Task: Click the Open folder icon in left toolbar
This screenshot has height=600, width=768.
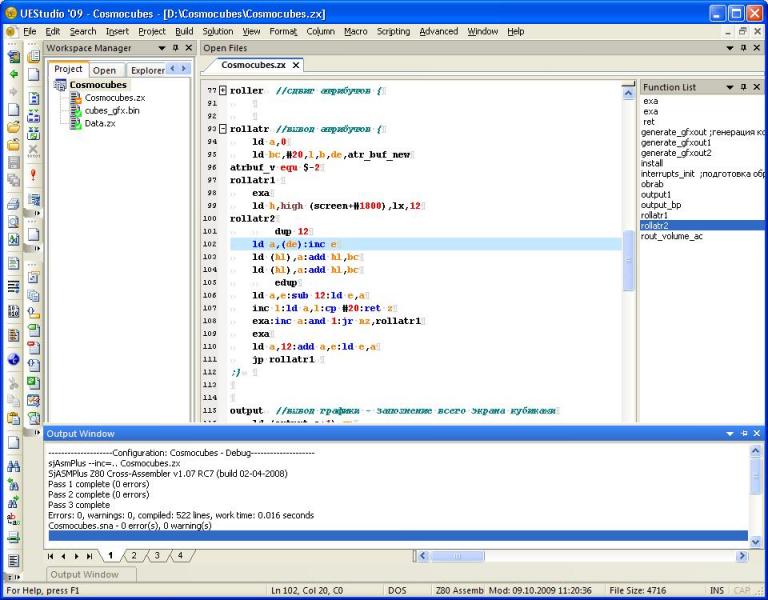Action: [x=14, y=127]
